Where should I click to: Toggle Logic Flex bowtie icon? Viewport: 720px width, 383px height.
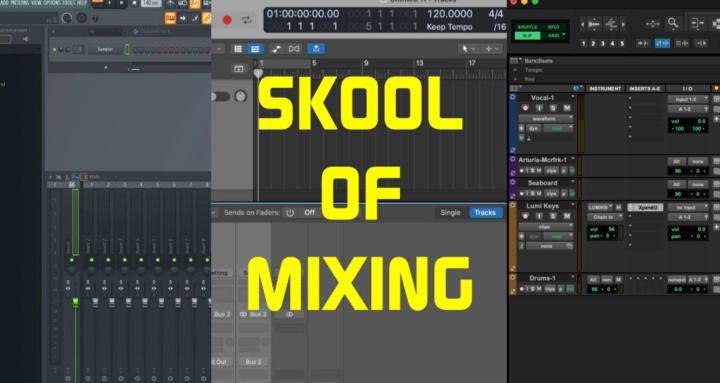pyautogui.click(x=294, y=49)
